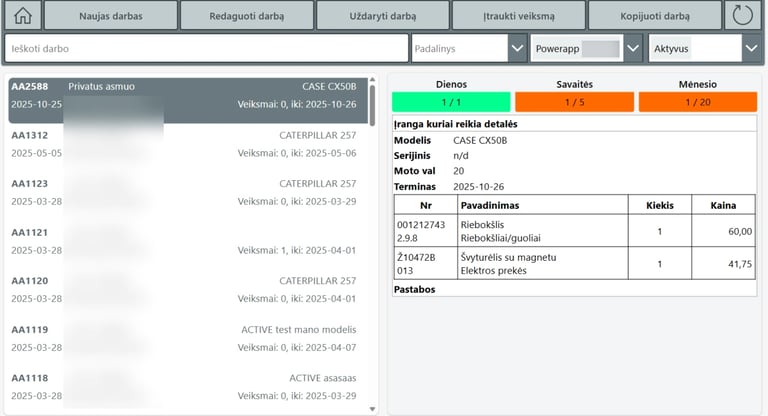Click the Švyturėlis su magnetu cell

tap(543, 264)
